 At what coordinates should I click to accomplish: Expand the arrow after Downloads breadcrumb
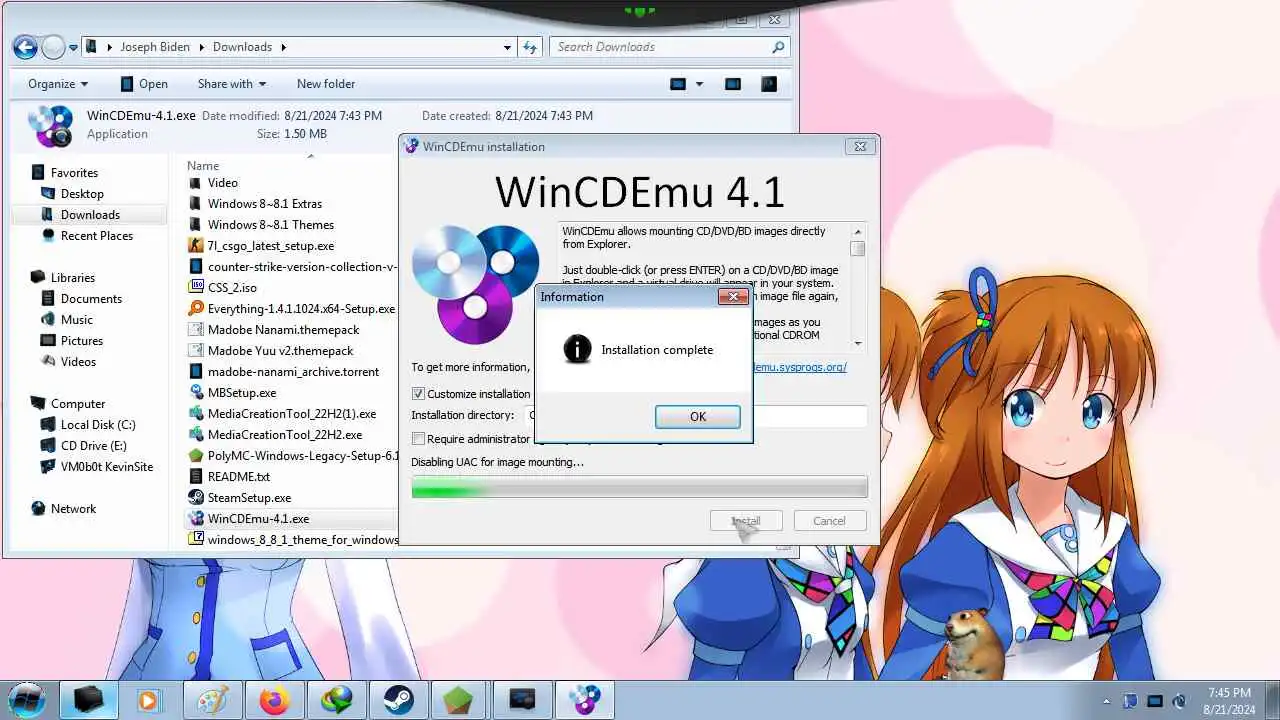click(x=283, y=47)
